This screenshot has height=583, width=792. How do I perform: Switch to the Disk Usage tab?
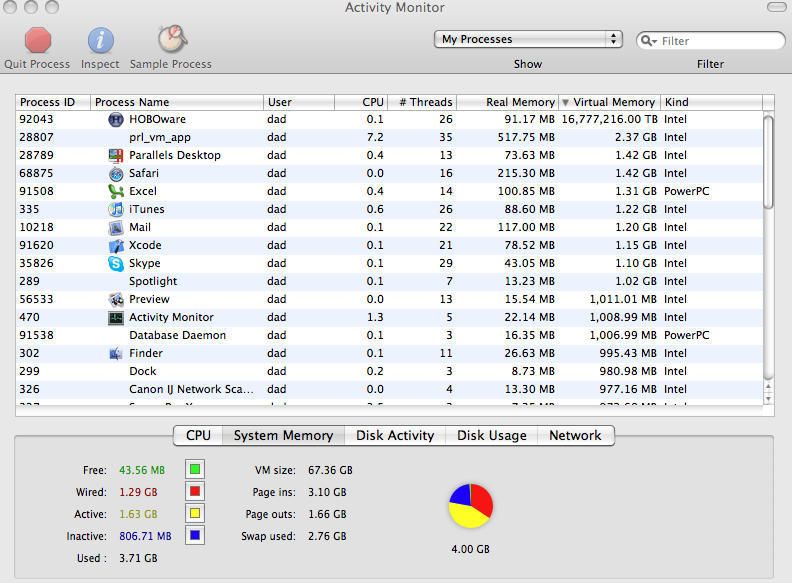pyautogui.click(x=491, y=435)
